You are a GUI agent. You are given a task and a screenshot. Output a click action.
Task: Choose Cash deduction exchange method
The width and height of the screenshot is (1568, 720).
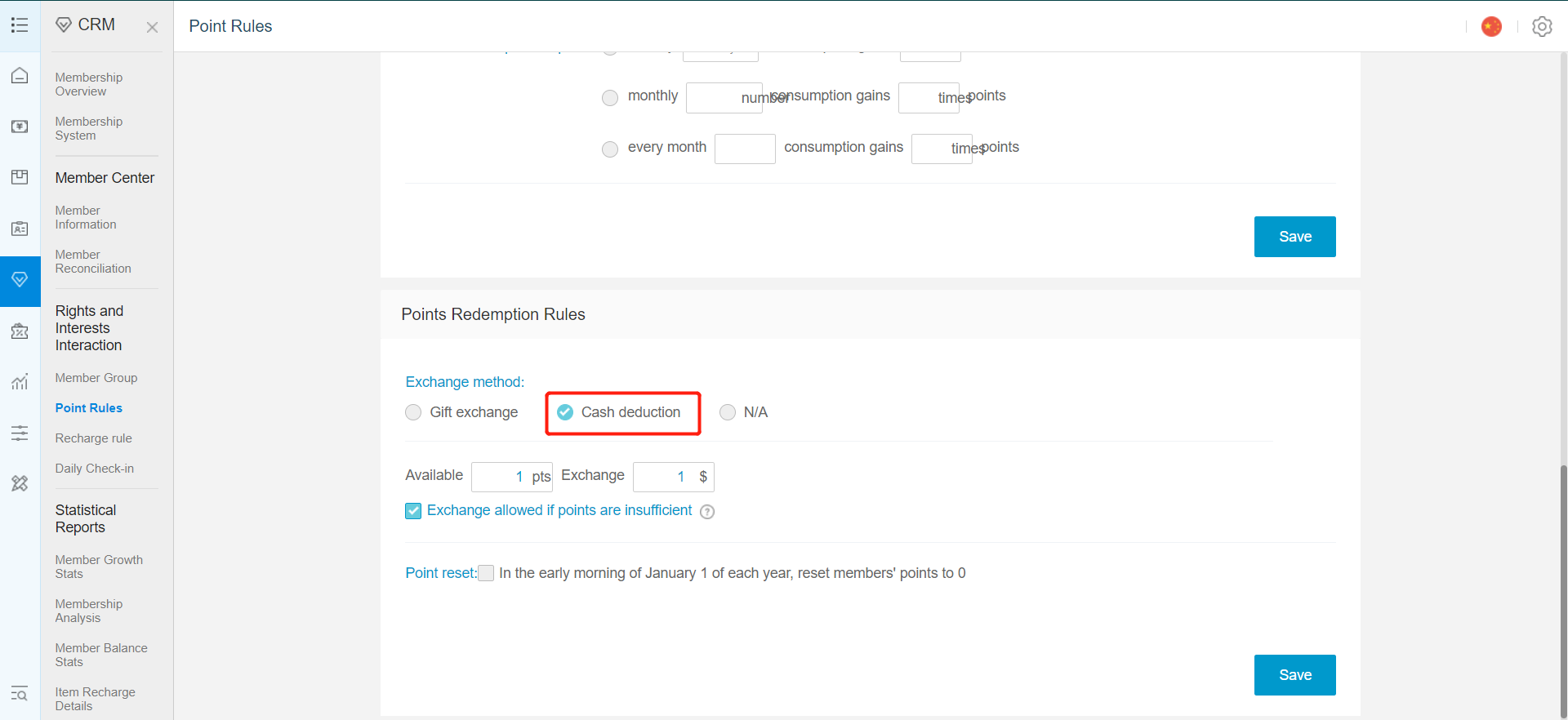click(565, 412)
